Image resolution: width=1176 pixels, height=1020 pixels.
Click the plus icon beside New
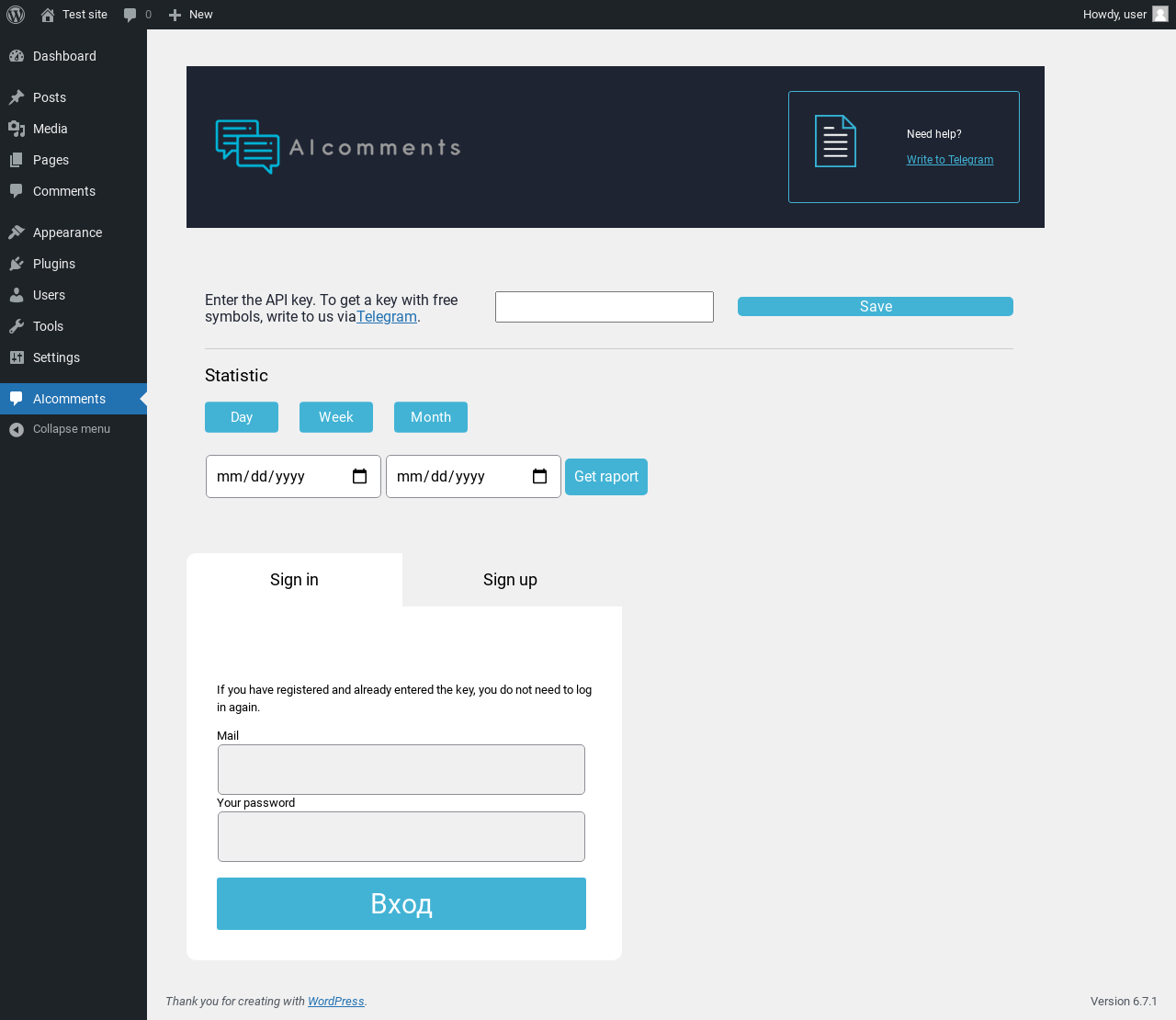(x=175, y=15)
